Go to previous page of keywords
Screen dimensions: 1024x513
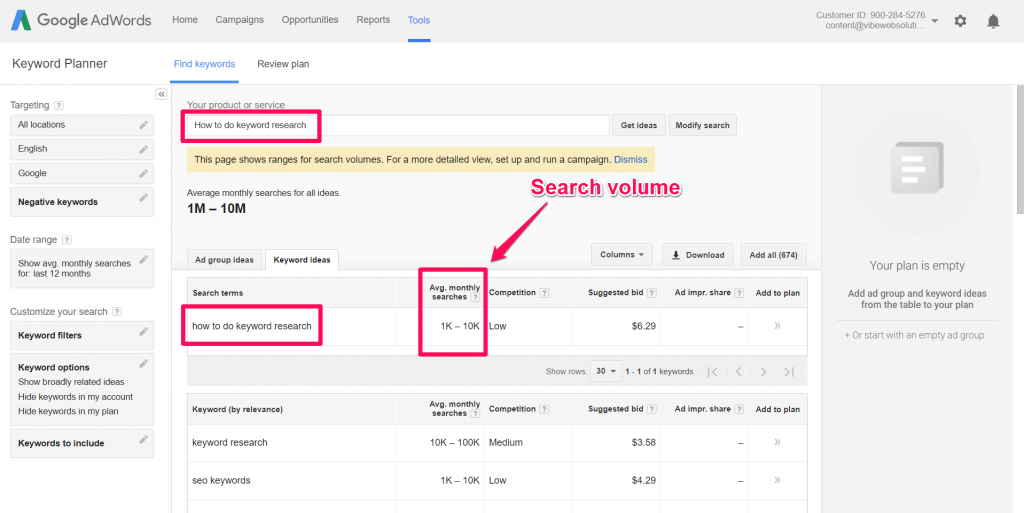[738, 372]
